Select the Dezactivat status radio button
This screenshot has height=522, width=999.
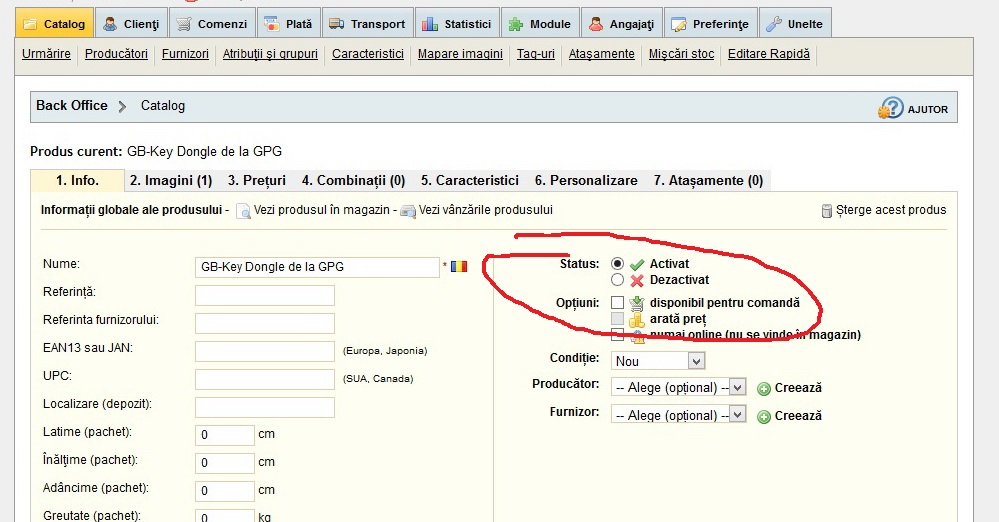tap(617, 279)
